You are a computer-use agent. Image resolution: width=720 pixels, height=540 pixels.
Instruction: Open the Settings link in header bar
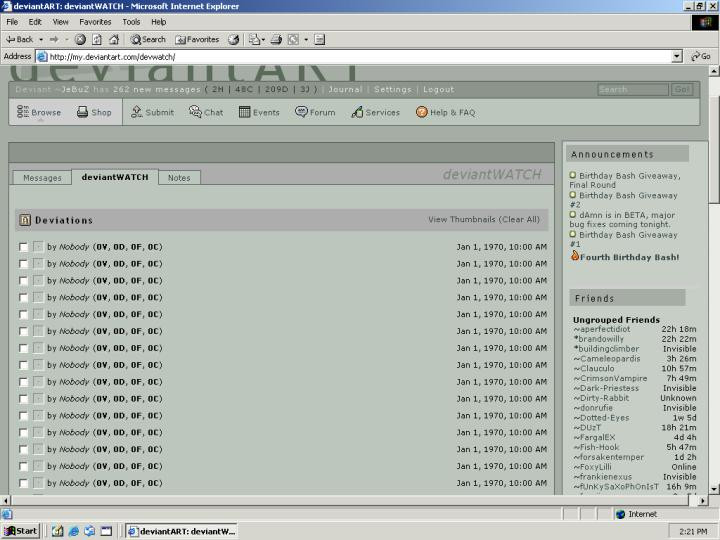click(x=393, y=90)
